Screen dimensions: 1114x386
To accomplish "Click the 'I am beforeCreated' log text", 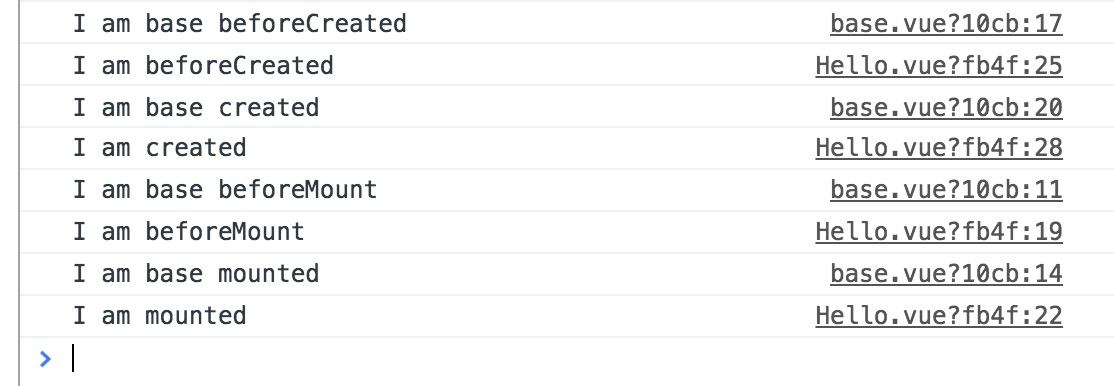I will (x=203, y=66).
